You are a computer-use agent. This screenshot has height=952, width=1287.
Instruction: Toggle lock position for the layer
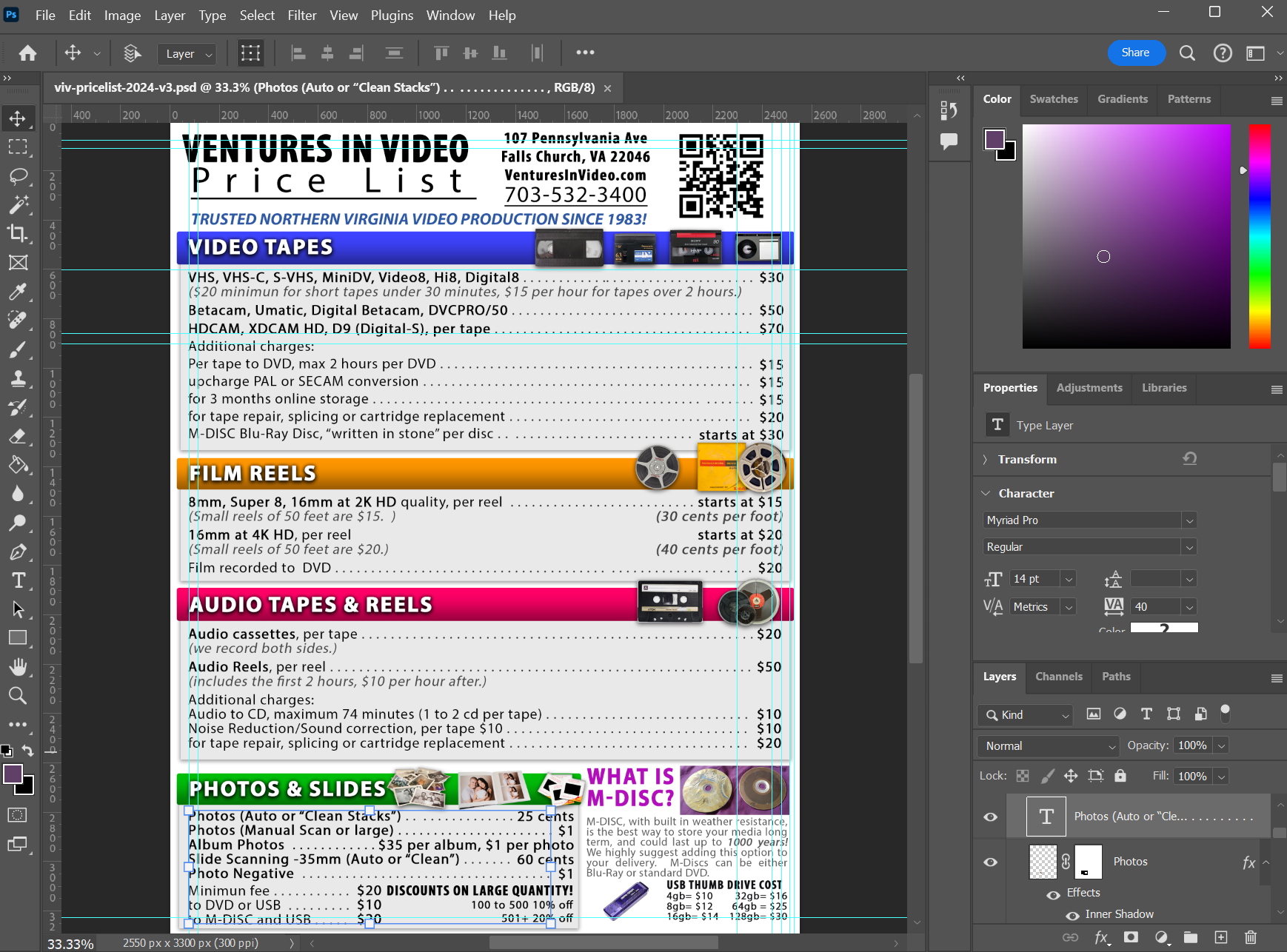[1071, 776]
